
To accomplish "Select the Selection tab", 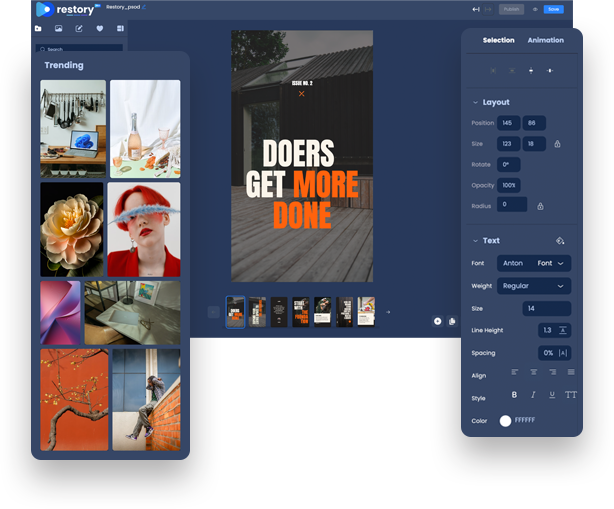I will [498, 41].
